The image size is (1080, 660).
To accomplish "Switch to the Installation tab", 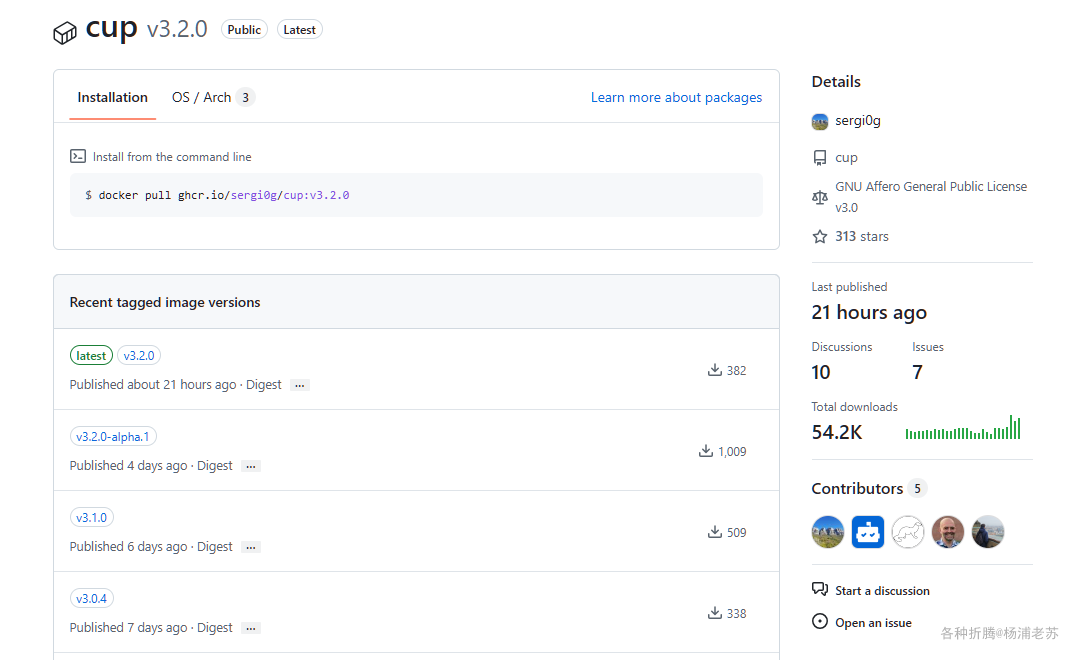I will coord(112,97).
